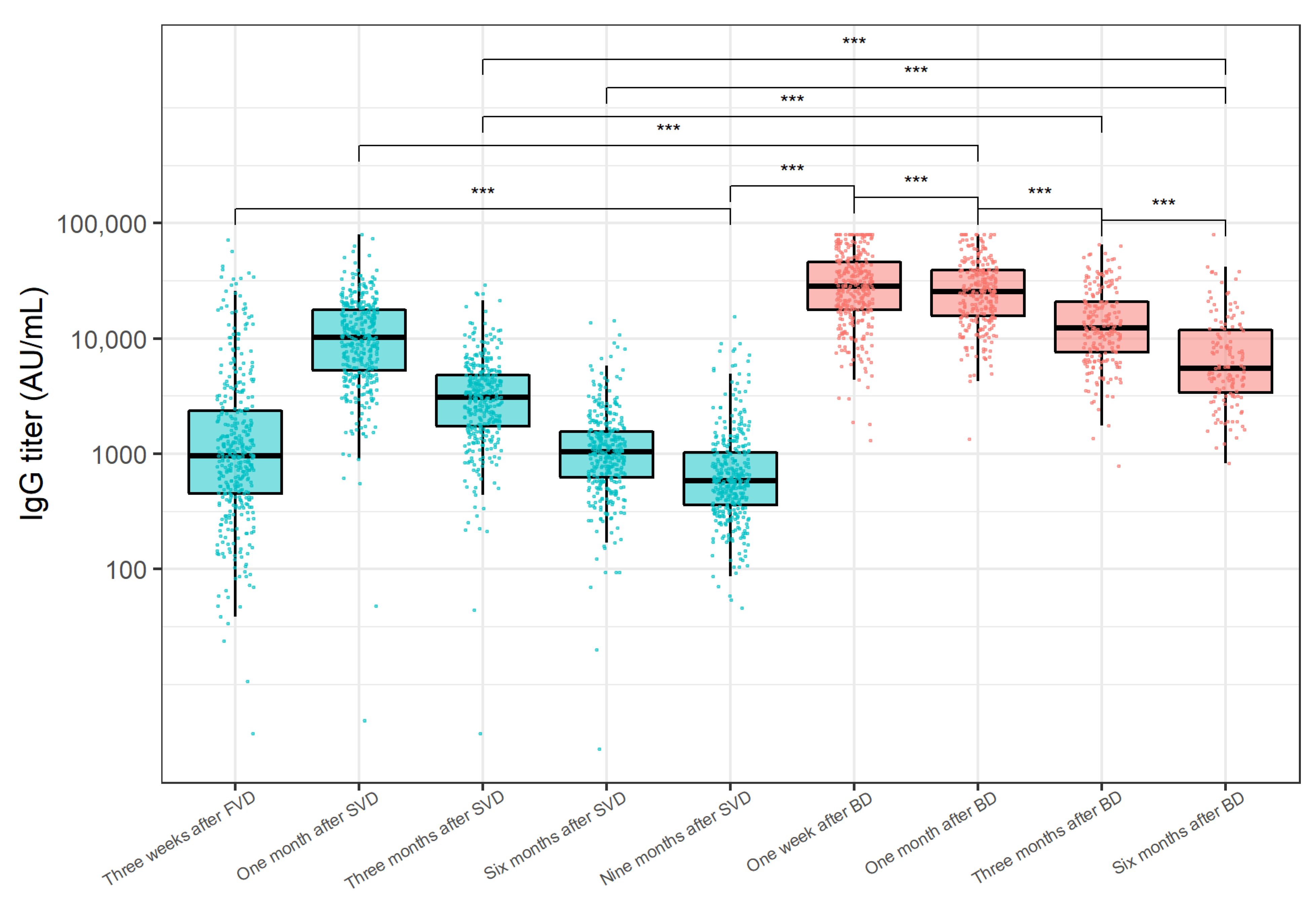This screenshot has width=1316, height=898.
Task: Click the 100 y-axis tick label
Action: (x=126, y=570)
